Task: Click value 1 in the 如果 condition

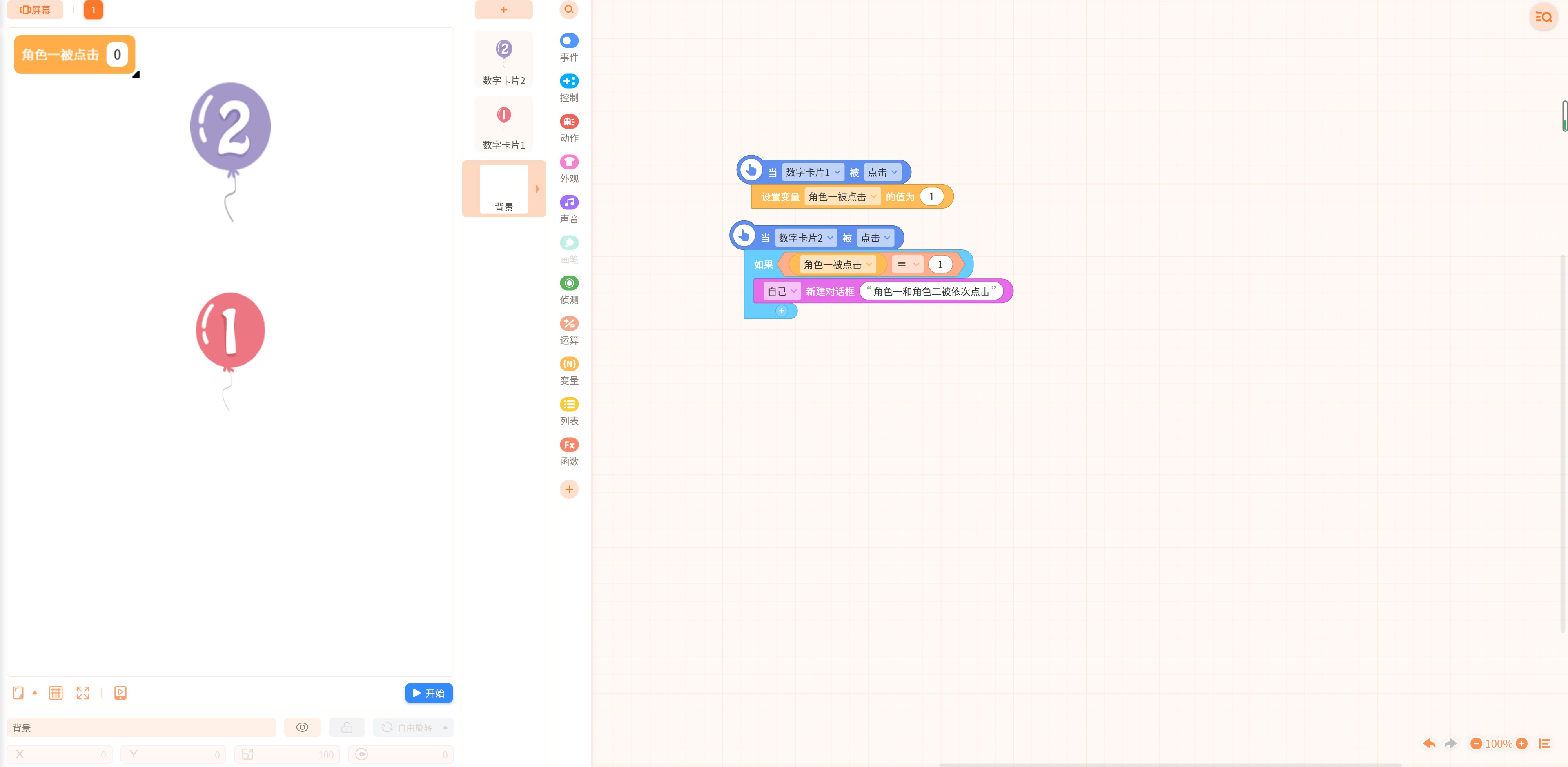Action: [940, 264]
